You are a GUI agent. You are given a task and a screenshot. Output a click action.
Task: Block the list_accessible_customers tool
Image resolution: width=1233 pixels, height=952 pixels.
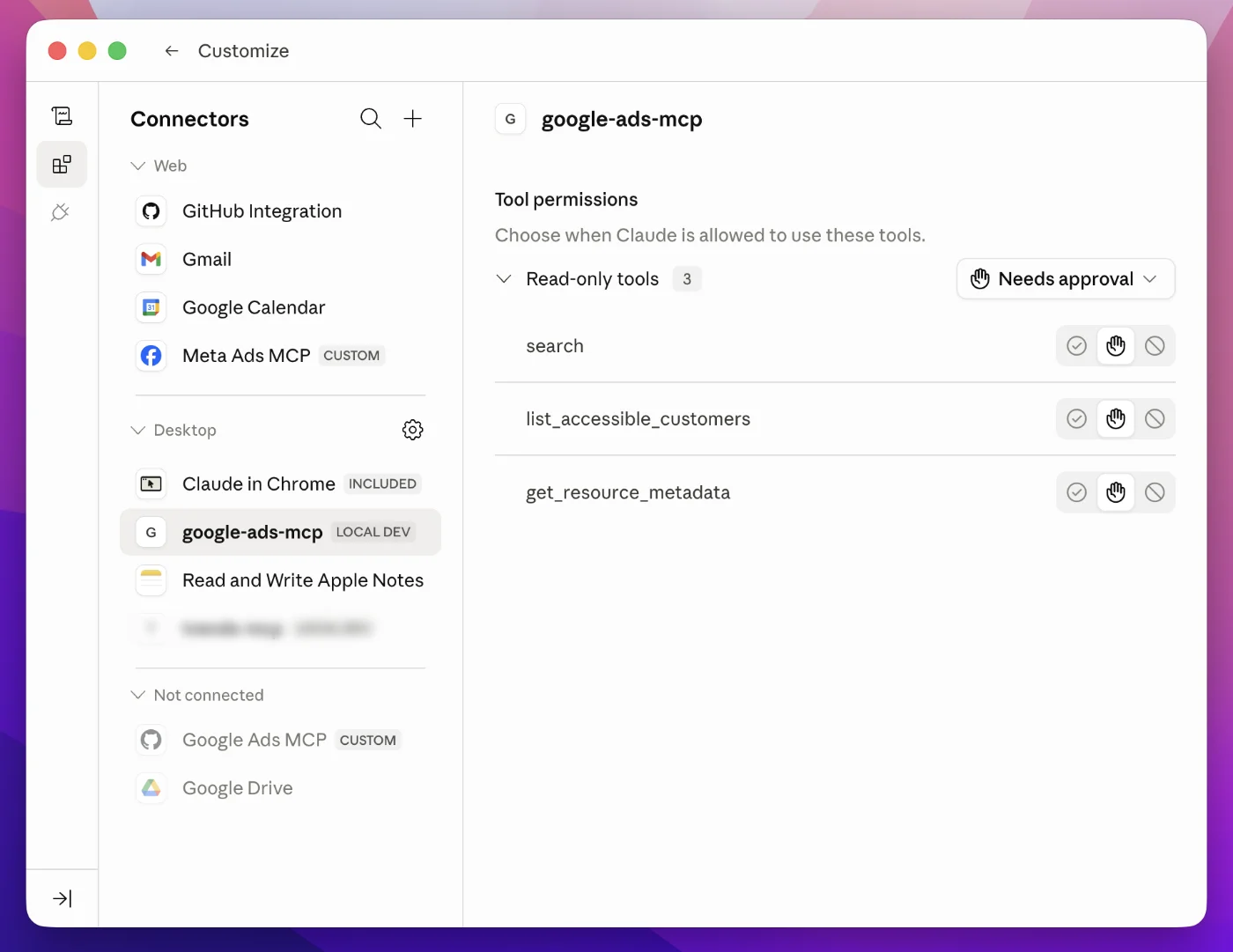click(1155, 419)
